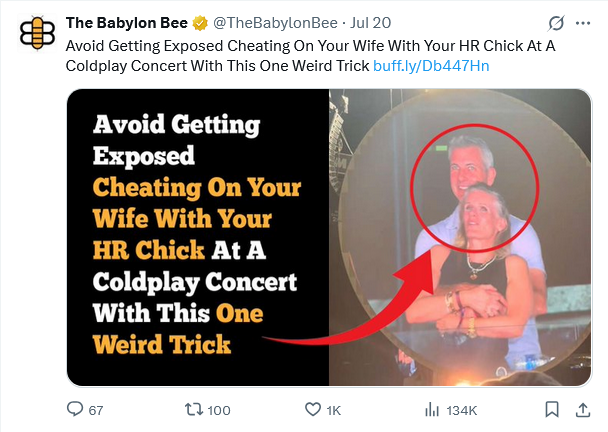This screenshot has height=432, width=608.
Task: Open Grok explain-this-post icon
Action: pyautogui.click(x=557, y=23)
